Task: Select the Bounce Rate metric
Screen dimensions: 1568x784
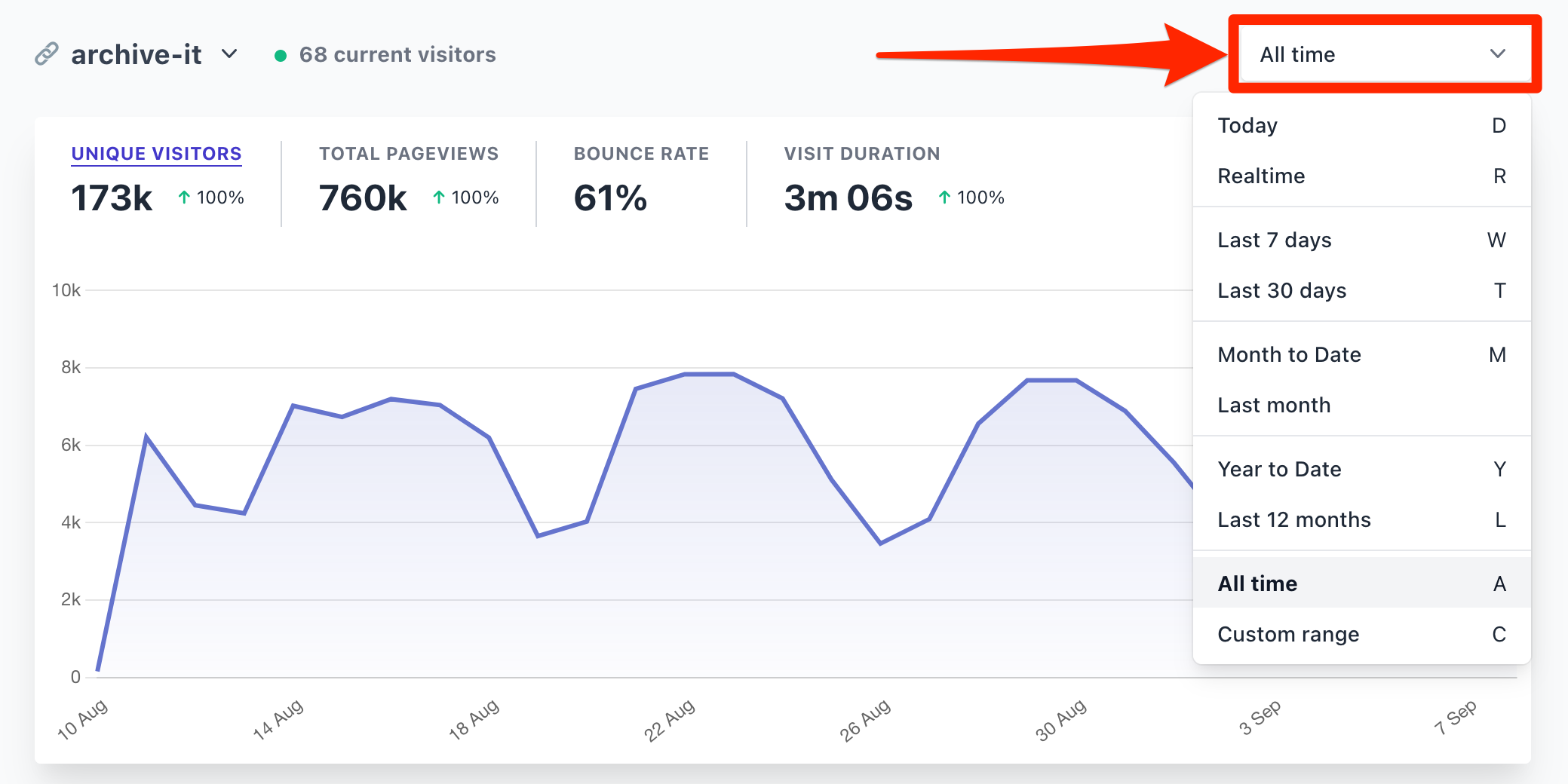Action: point(641,154)
